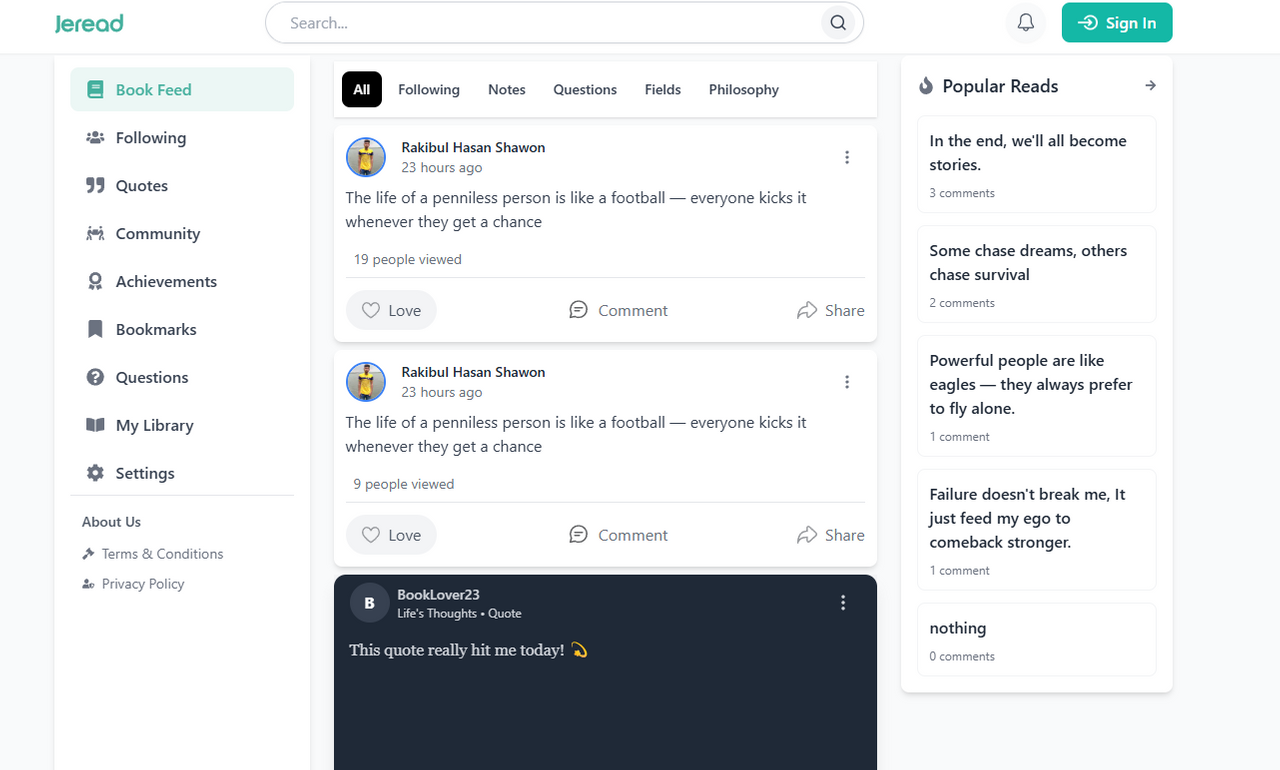
Task: Switch to the Notes tab
Action: click(506, 90)
